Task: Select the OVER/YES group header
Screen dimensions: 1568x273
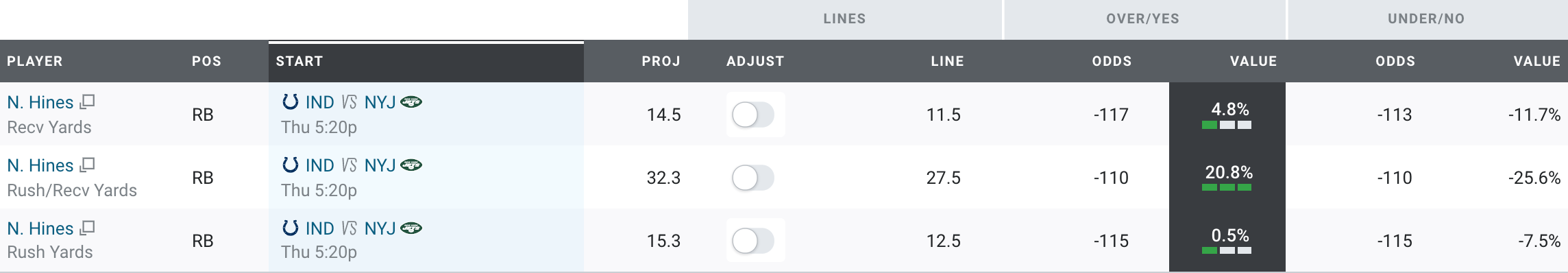Action: [1144, 19]
